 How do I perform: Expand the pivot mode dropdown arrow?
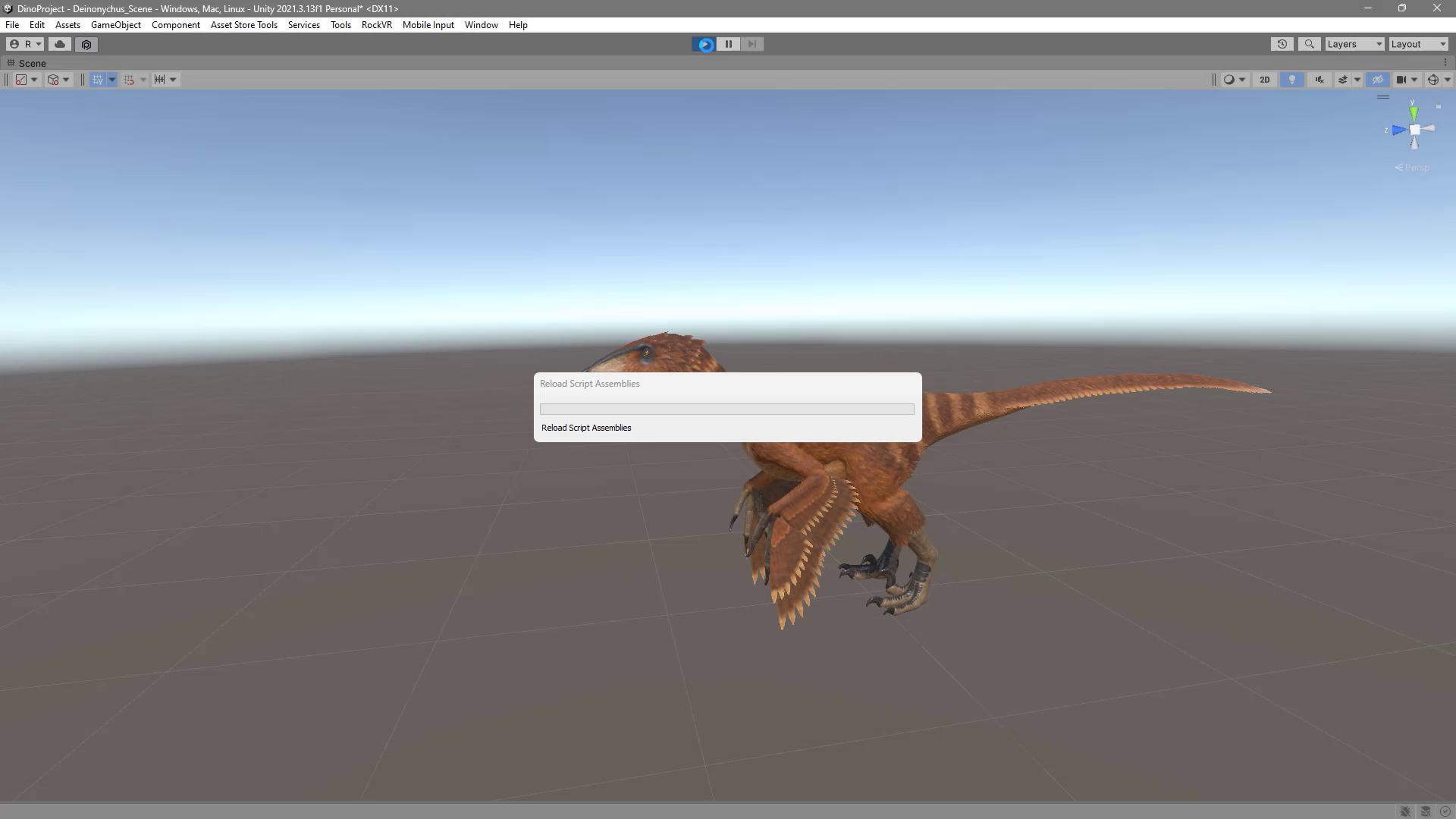[34, 80]
